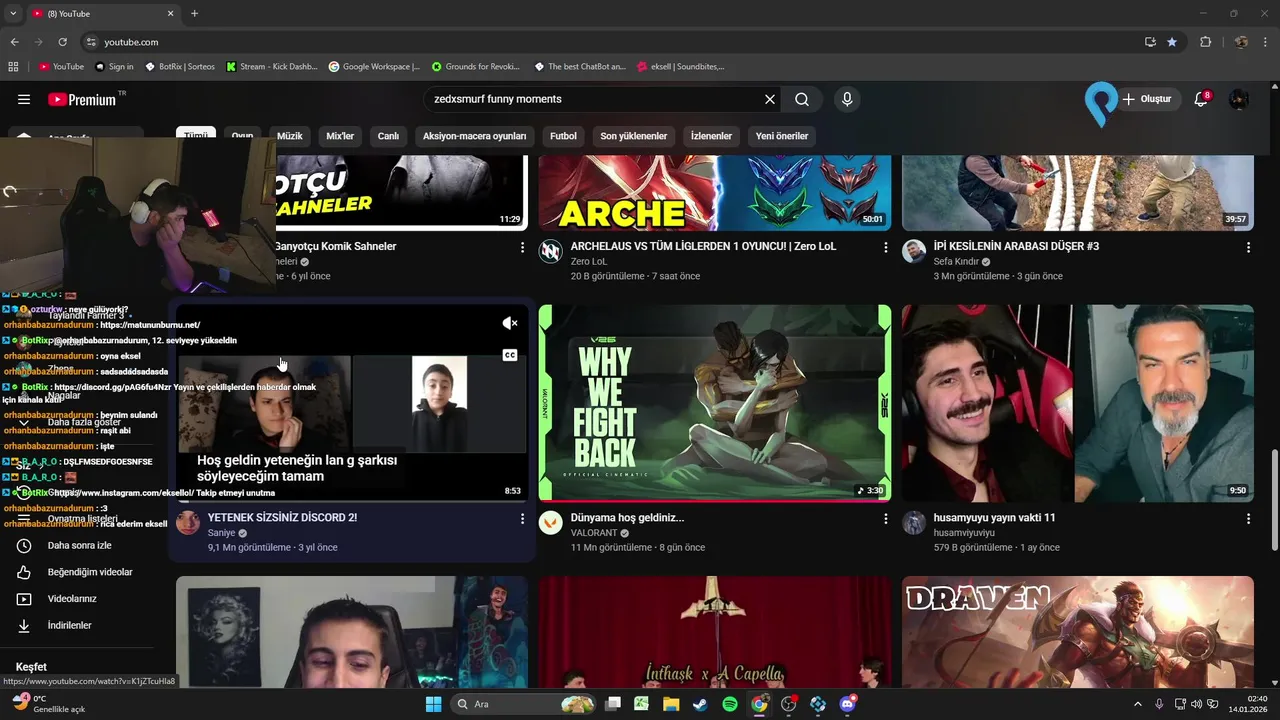This screenshot has height=720, width=1280.
Task: Go back in Chrome
Action: click(14, 42)
